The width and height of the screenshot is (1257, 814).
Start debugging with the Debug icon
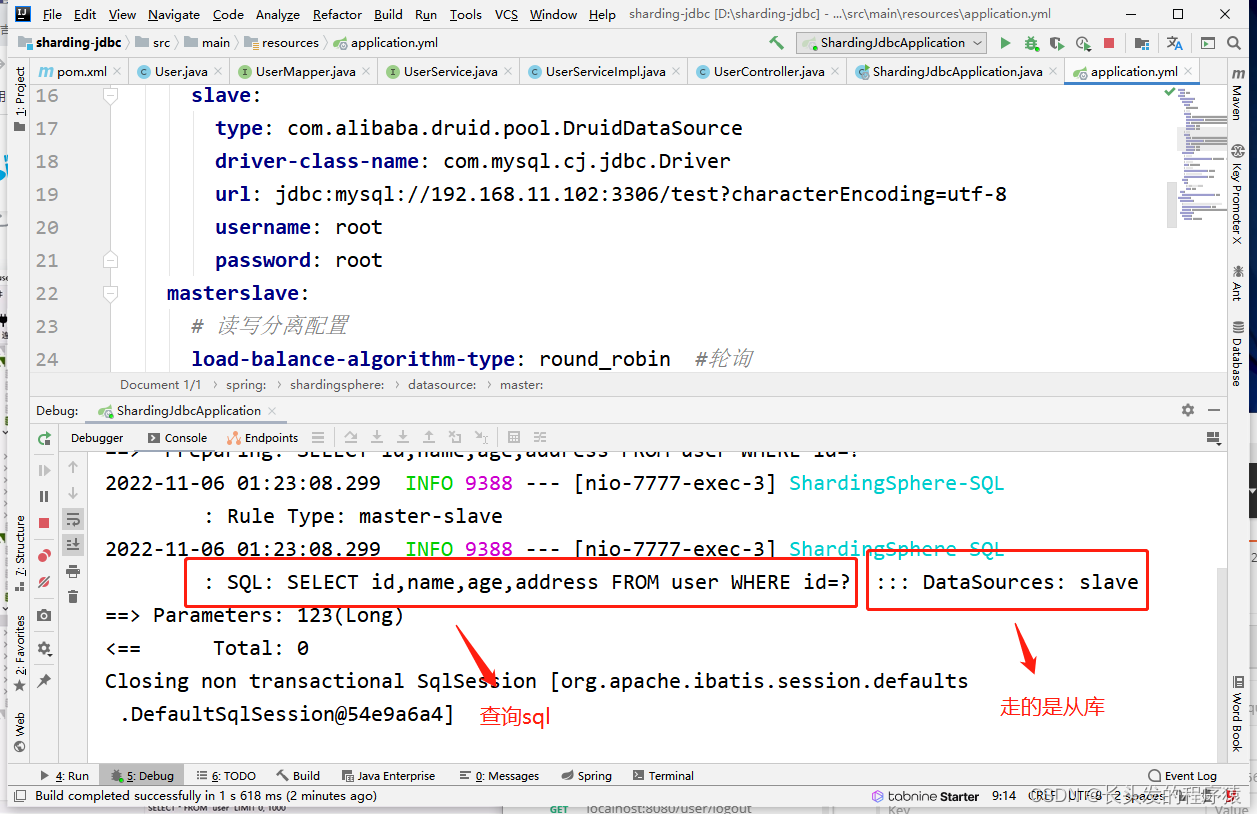[1031, 43]
